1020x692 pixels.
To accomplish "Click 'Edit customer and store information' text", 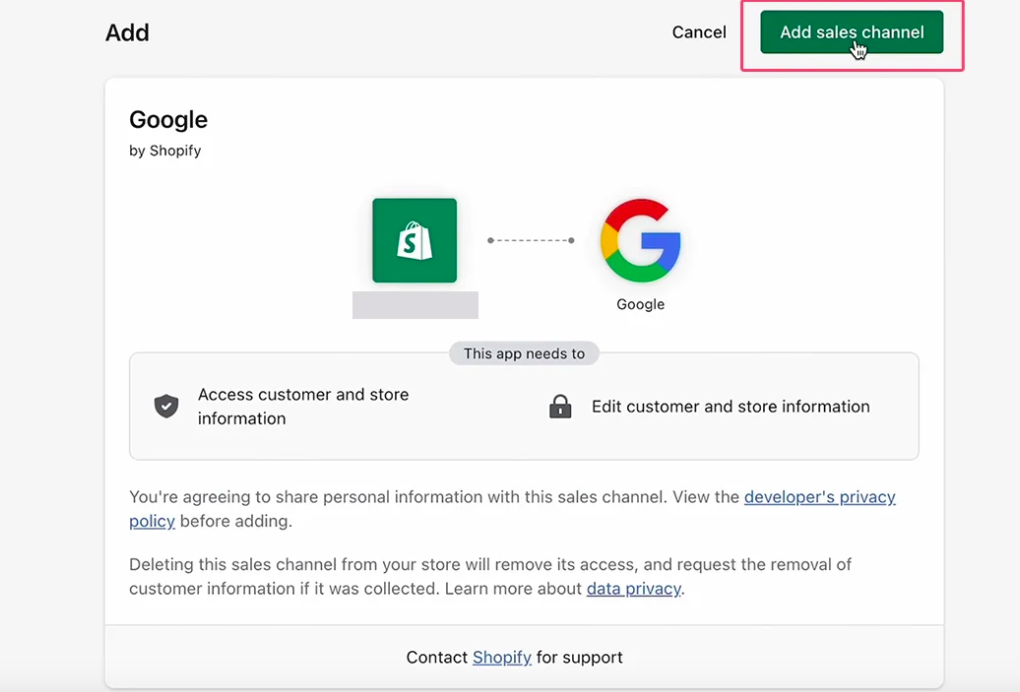I will tap(731, 406).
